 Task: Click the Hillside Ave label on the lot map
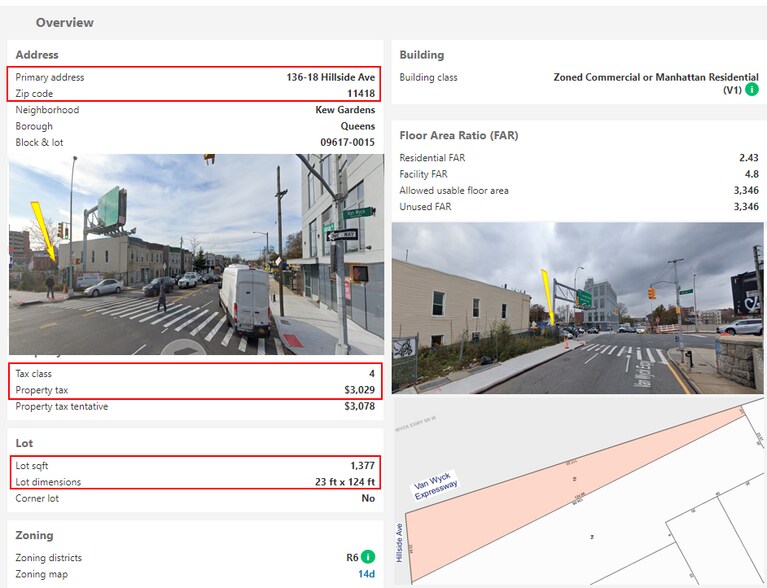pyautogui.click(x=400, y=540)
